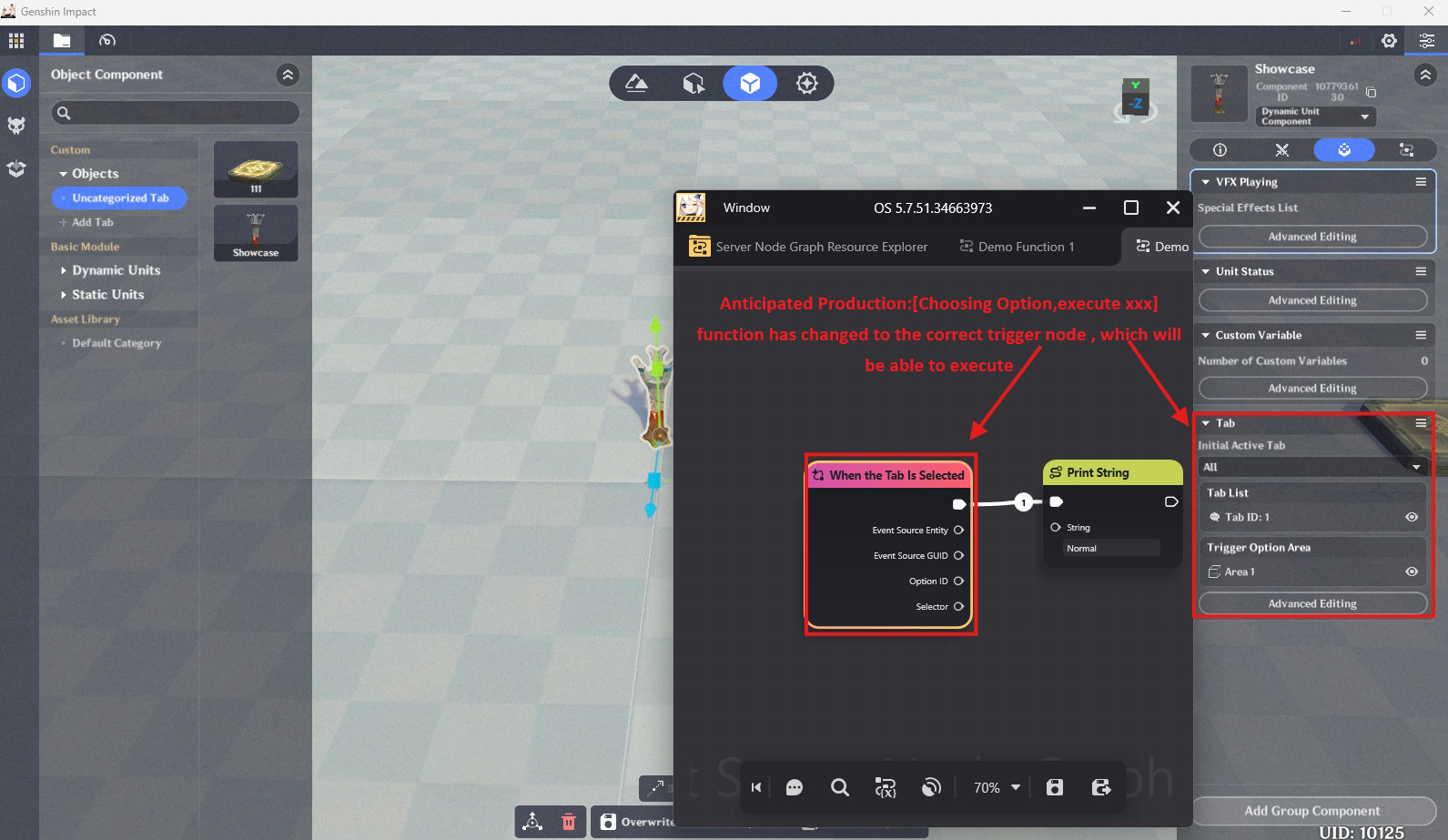Screen dimensions: 1448x840
Task: Switch to Server Node Graph Resource Explorer tab
Action: coord(809,247)
